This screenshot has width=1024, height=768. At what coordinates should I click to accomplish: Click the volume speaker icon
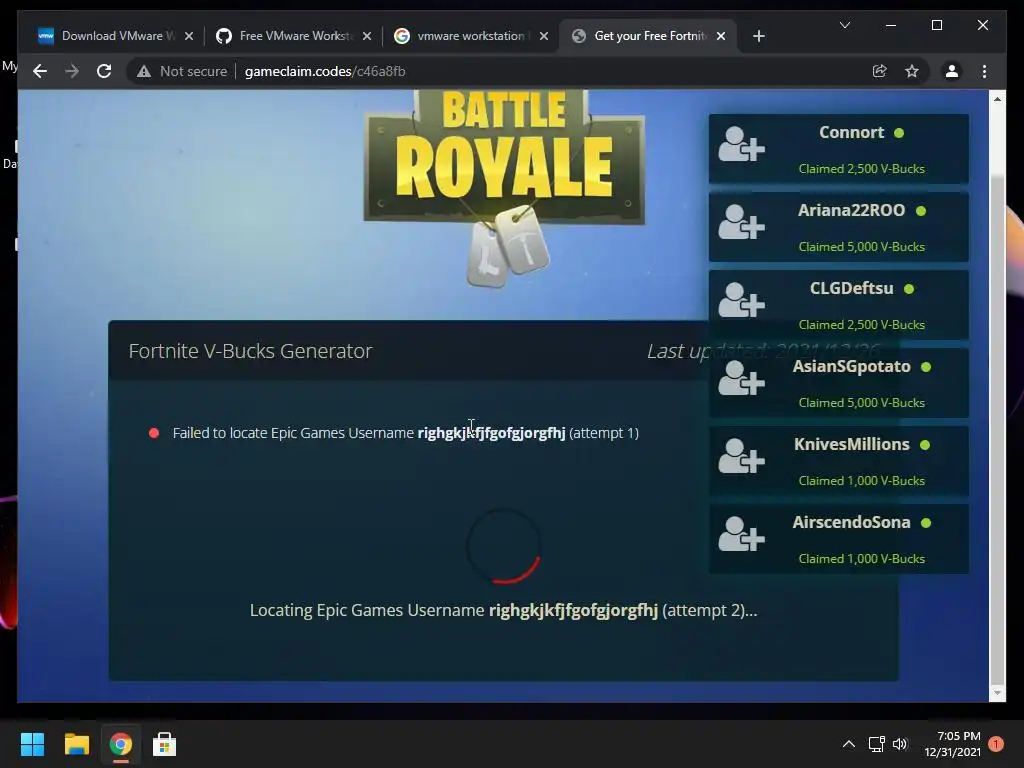(900, 744)
